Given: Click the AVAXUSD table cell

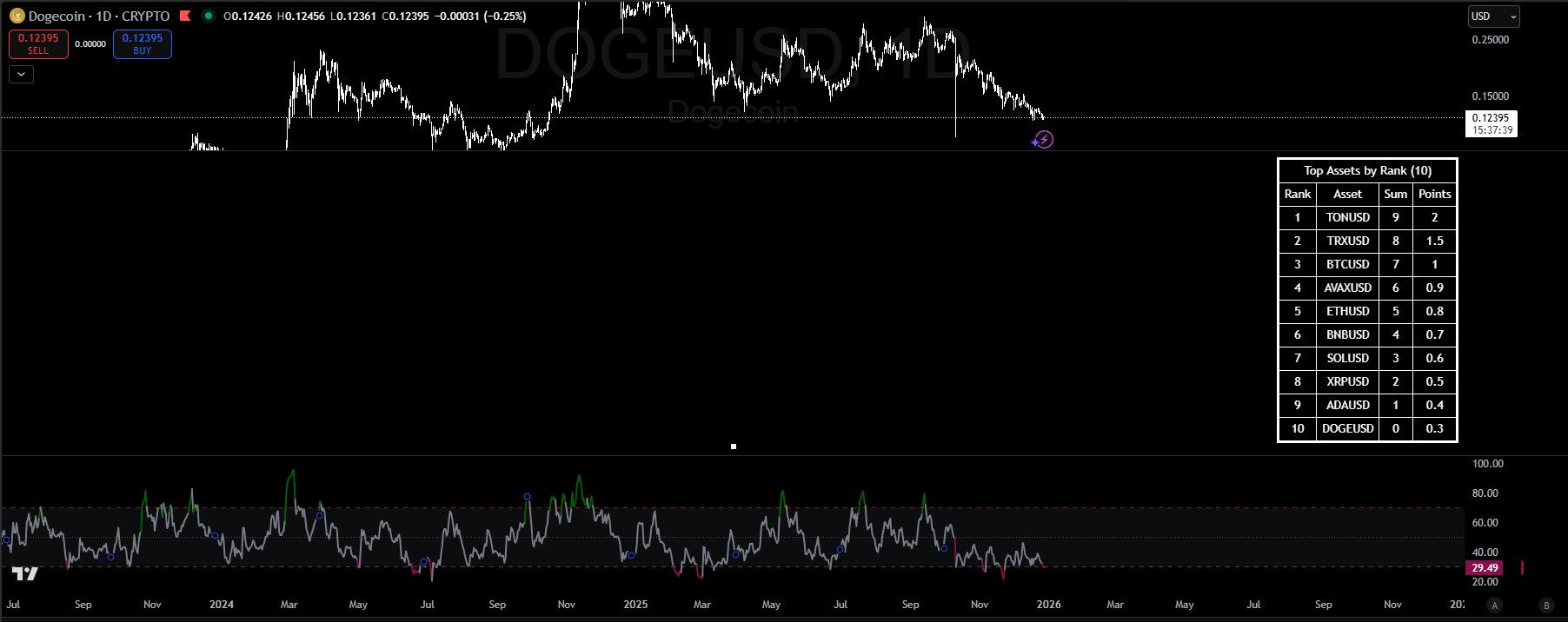Looking at the screenshot, I should coord(1347,288).
